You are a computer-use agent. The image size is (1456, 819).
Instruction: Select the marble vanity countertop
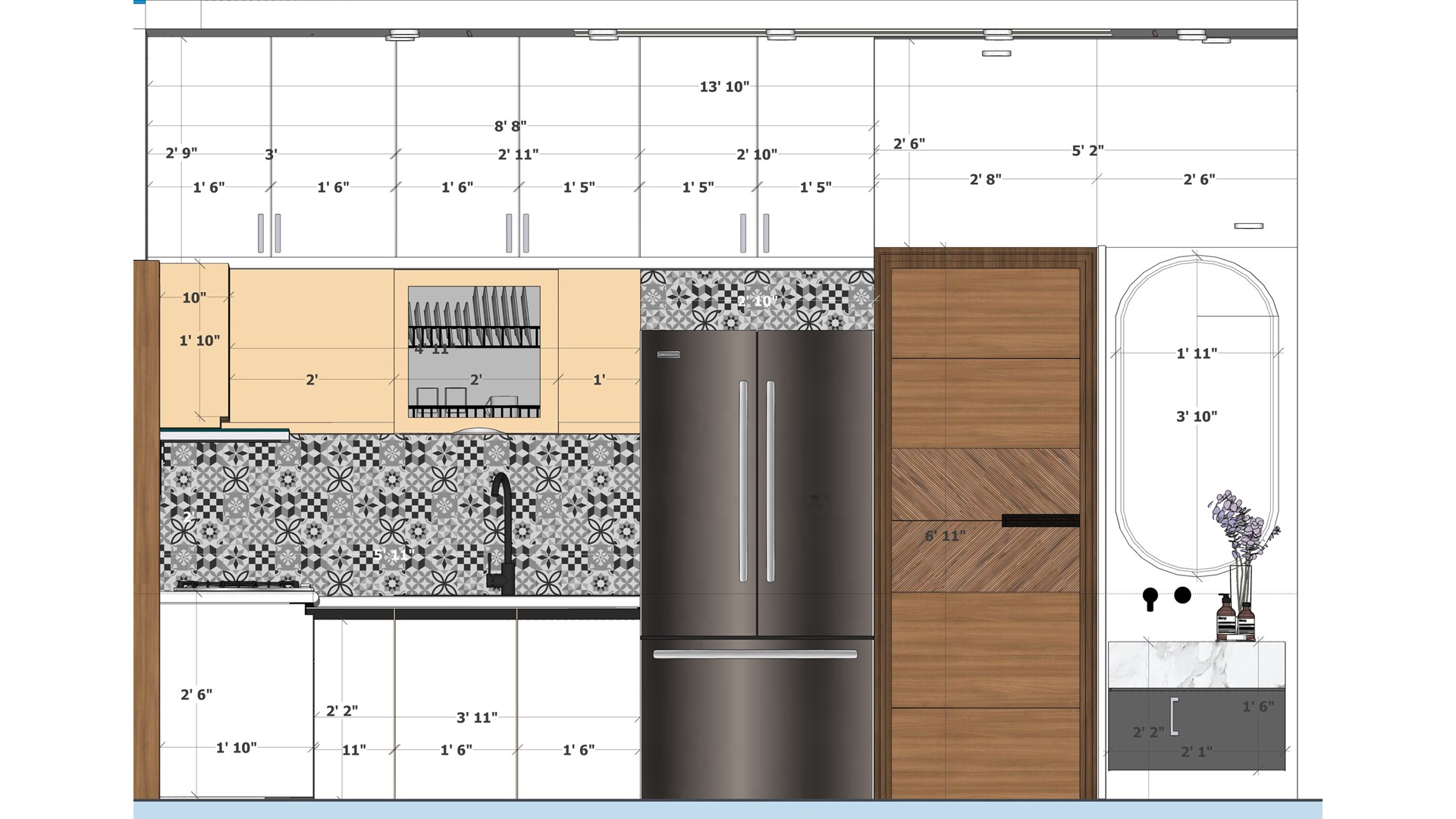pyautogui.click(x=1197, y=664)
